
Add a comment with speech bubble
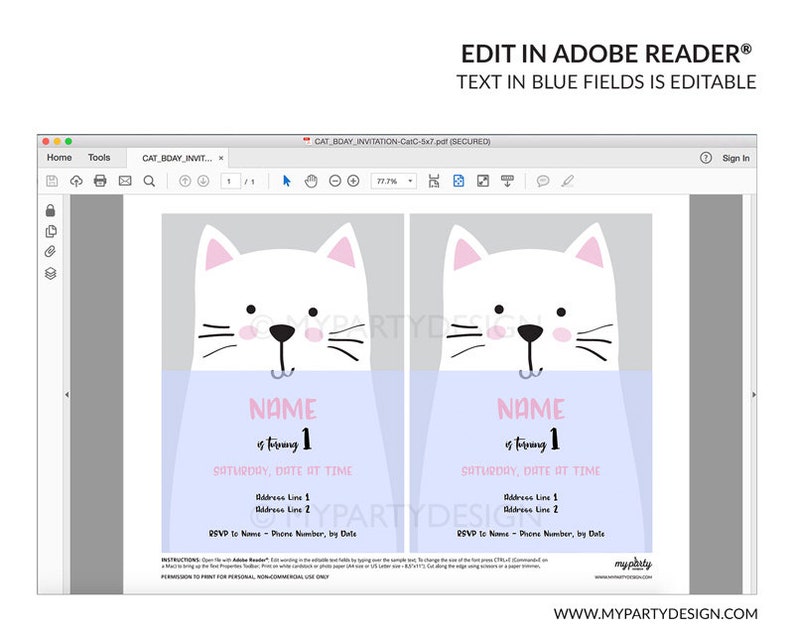[543, 181]
